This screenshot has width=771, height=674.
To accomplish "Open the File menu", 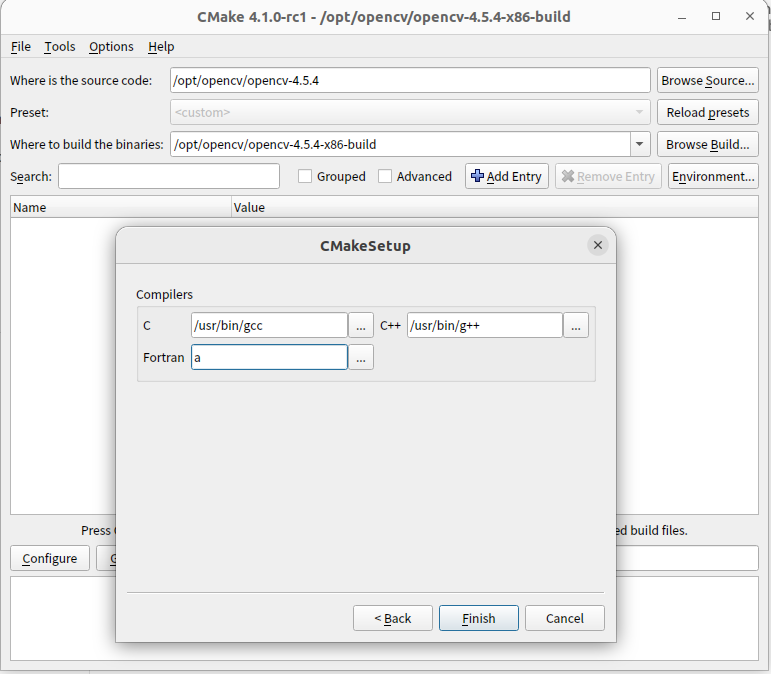I will [x=21, y=47].
